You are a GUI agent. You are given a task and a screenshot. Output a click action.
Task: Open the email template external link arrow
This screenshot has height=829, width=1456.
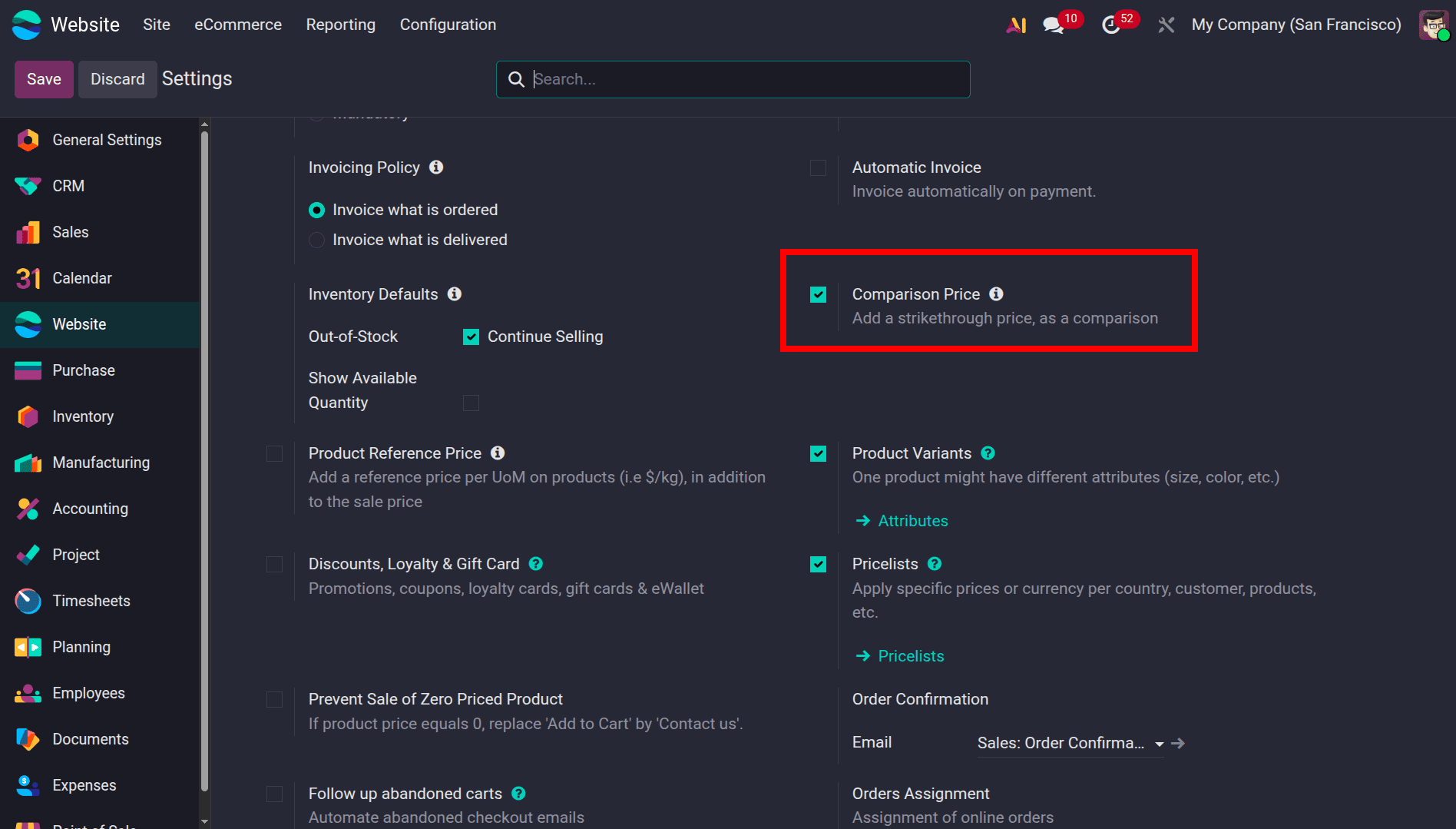(1179, 743)
